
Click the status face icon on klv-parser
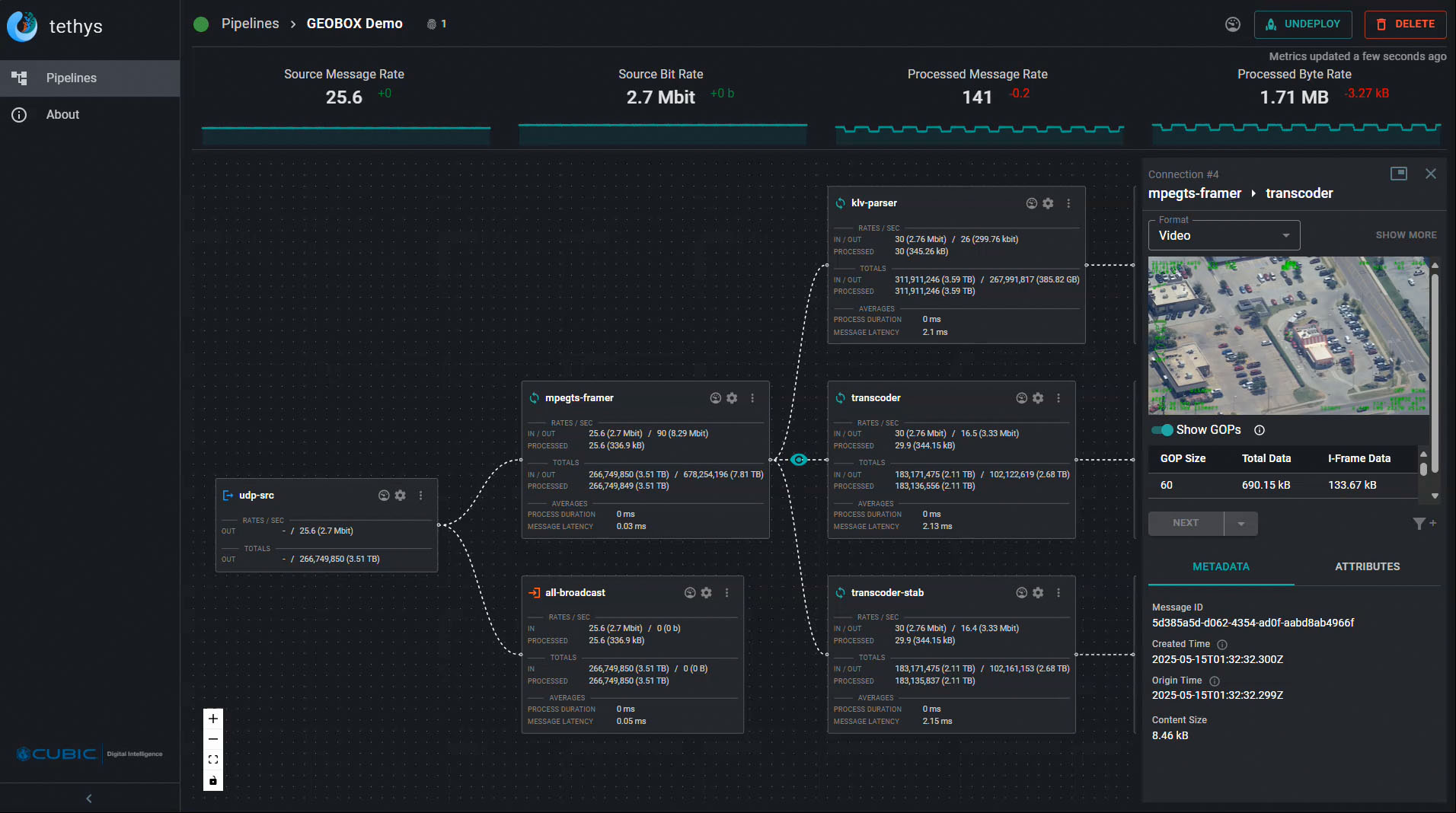pyautogui.click(x=1031, y=203)
